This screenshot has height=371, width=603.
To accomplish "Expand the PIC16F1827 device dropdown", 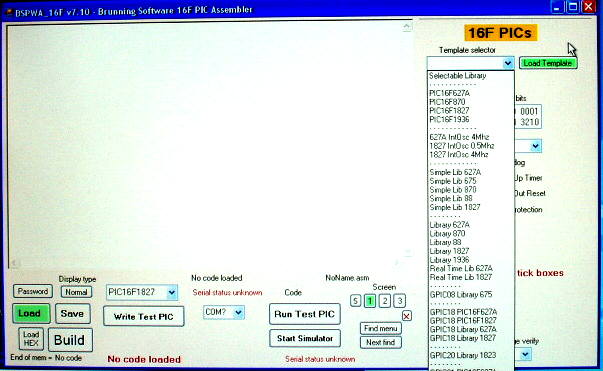I will [172, 293].
